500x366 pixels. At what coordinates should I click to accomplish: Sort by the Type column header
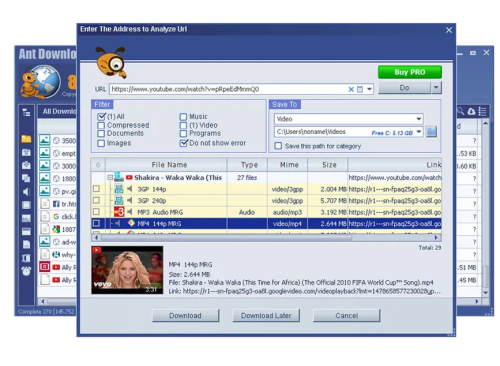tap(247, 165)
